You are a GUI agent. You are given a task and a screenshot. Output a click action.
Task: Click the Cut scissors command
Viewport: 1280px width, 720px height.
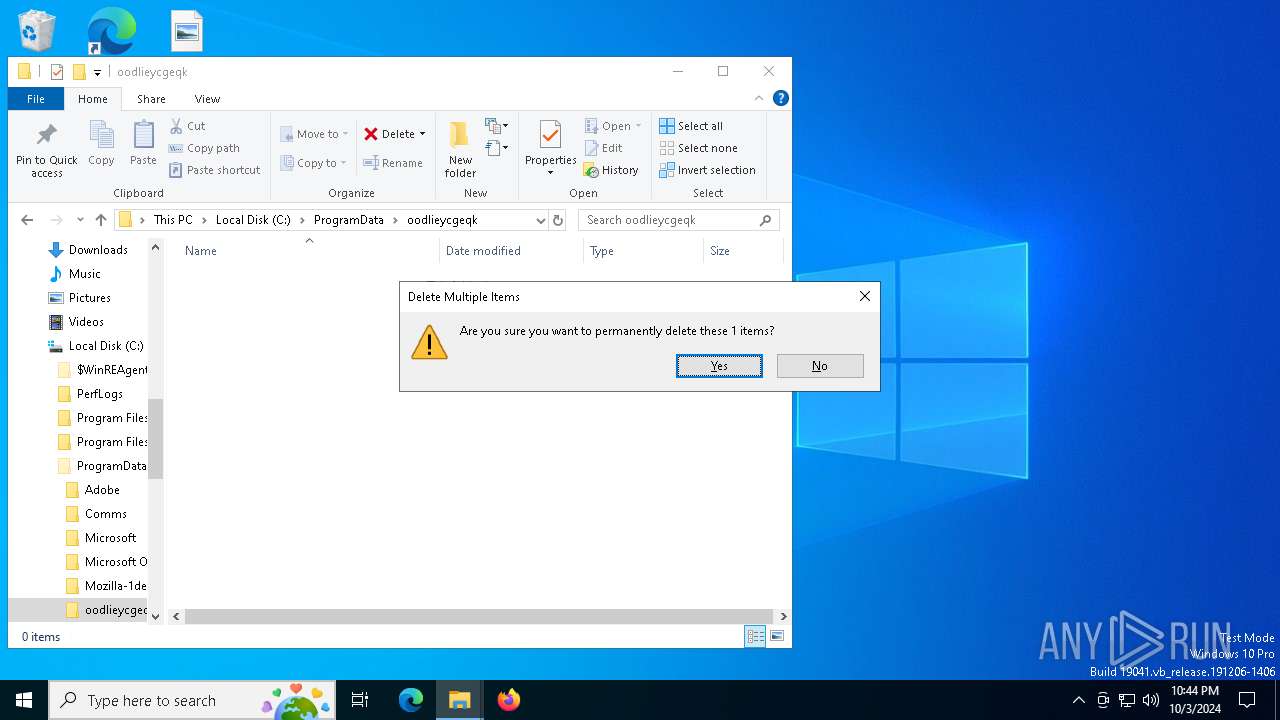[x=187, y=126]
